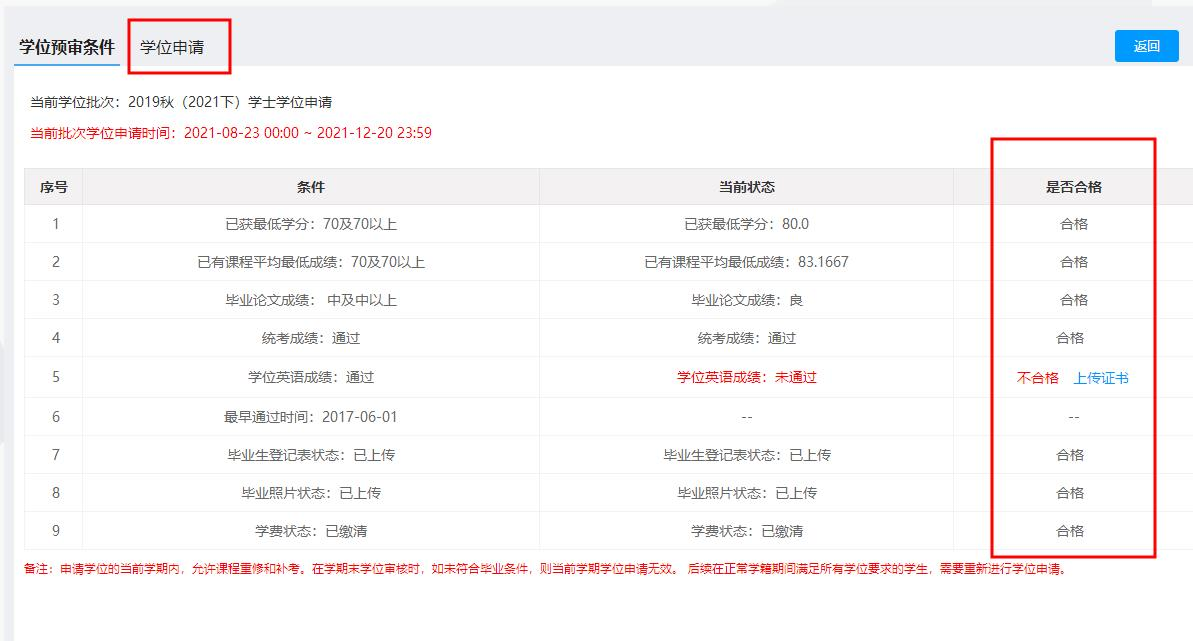Click the 条件 column header
Image resolution: width=1193 pixels, height=641 pixels.
(x=310, y=187)
